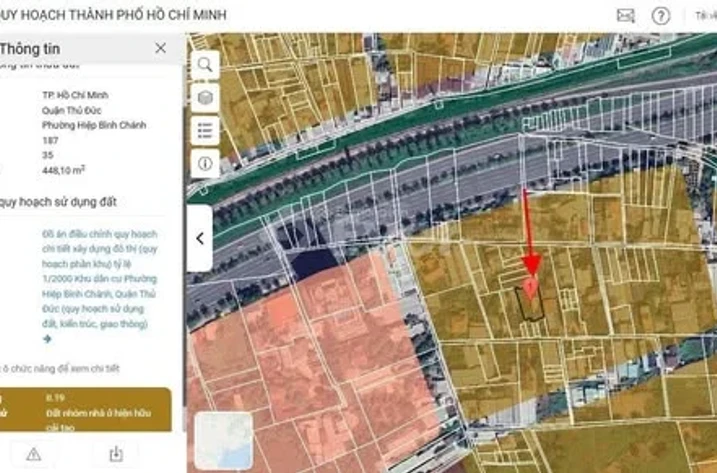Open help via the question mark icon
Viewport: 717px width, 473px height.
click(x=660, y=15)
